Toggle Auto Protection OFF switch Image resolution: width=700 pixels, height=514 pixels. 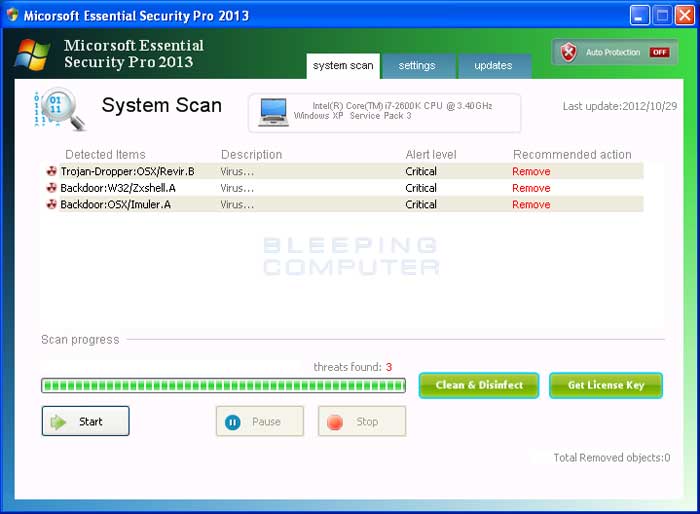point(659,52)
